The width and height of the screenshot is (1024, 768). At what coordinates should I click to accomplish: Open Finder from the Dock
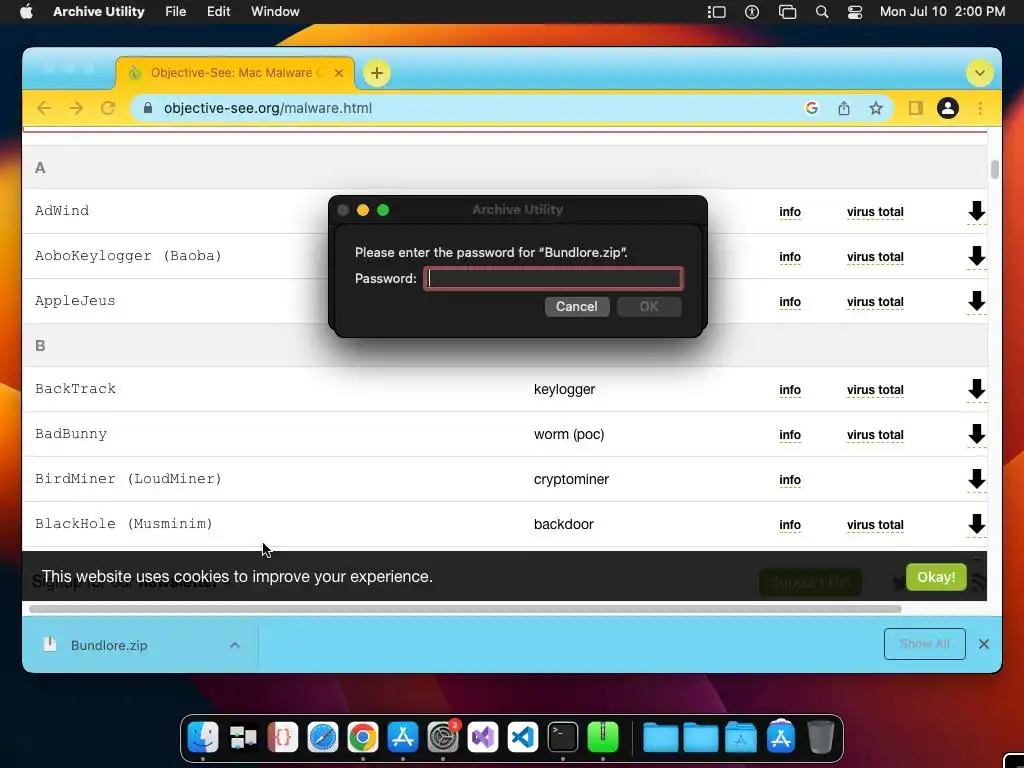(x=203, y=737)
